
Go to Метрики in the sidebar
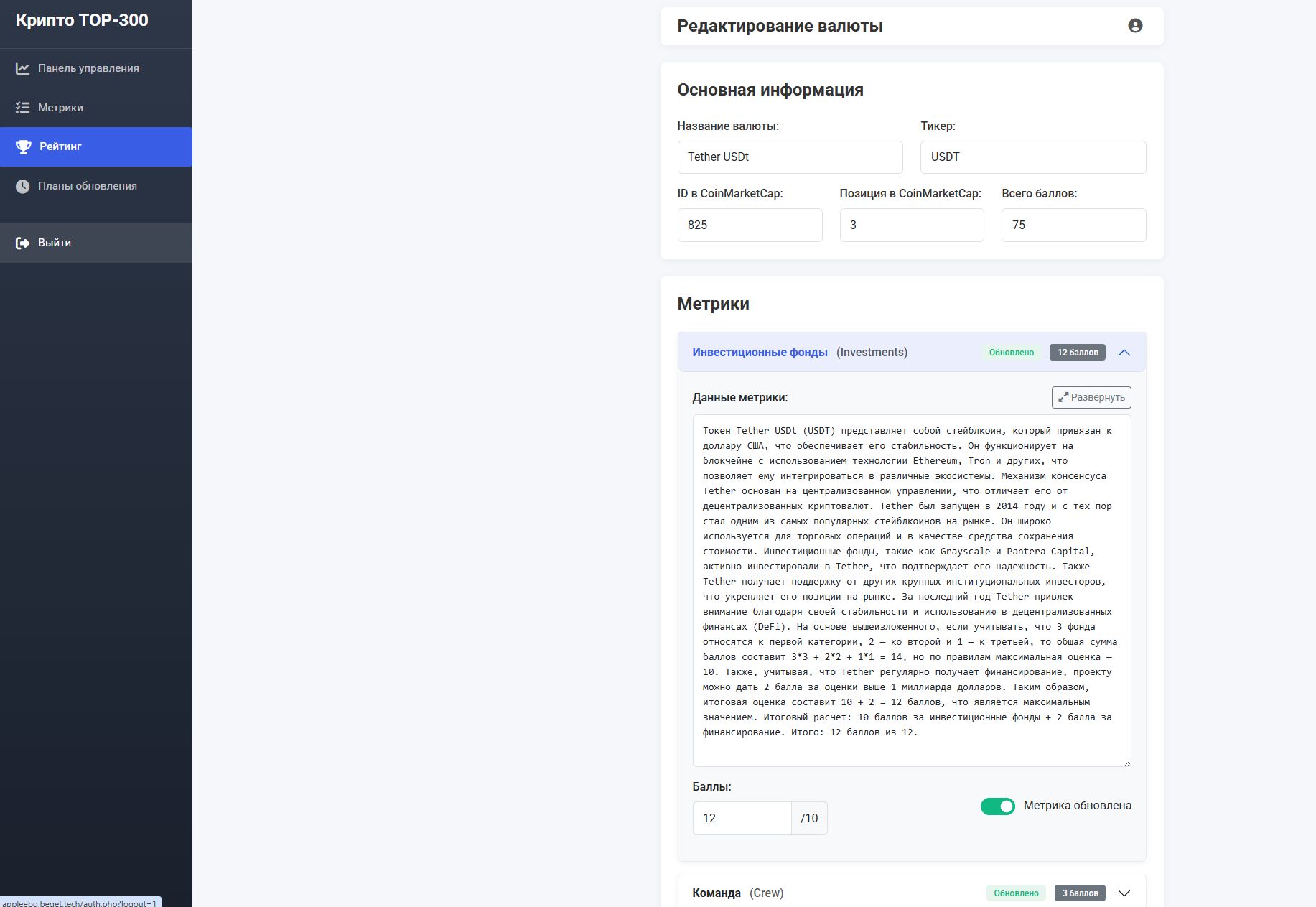[x=96, y=108]
